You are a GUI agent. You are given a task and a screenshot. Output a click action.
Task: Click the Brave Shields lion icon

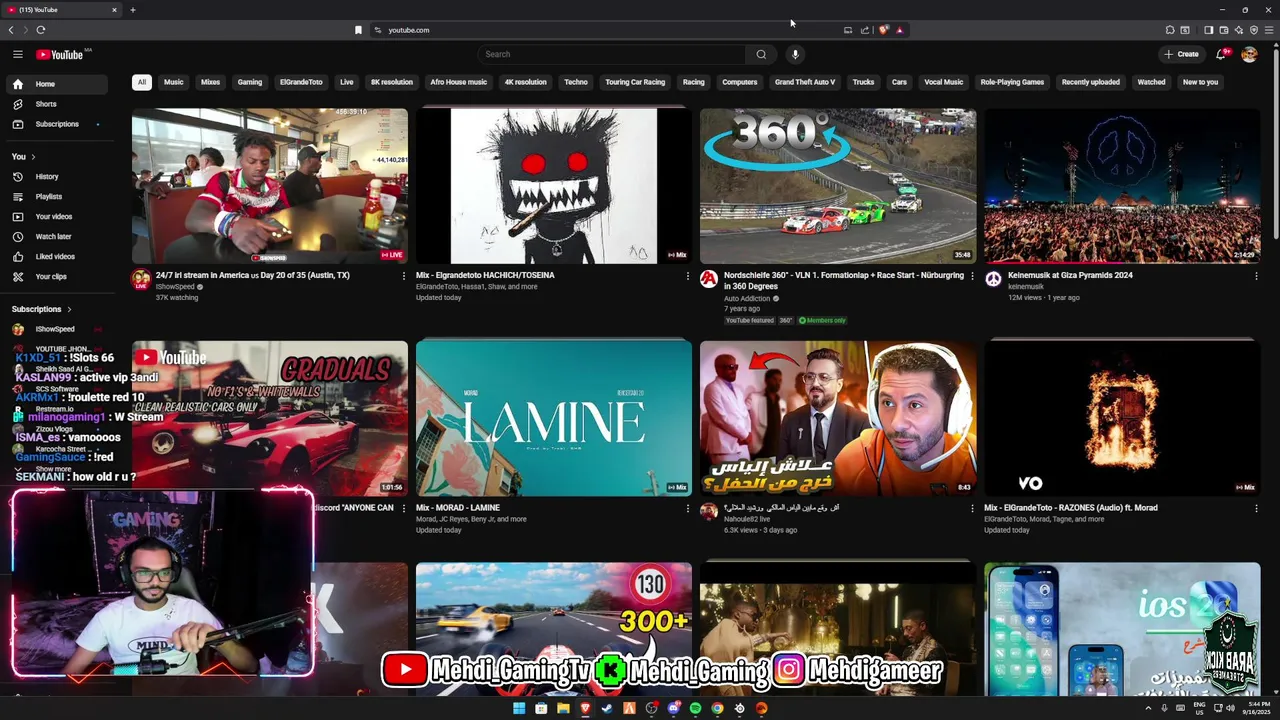(883, 30)
